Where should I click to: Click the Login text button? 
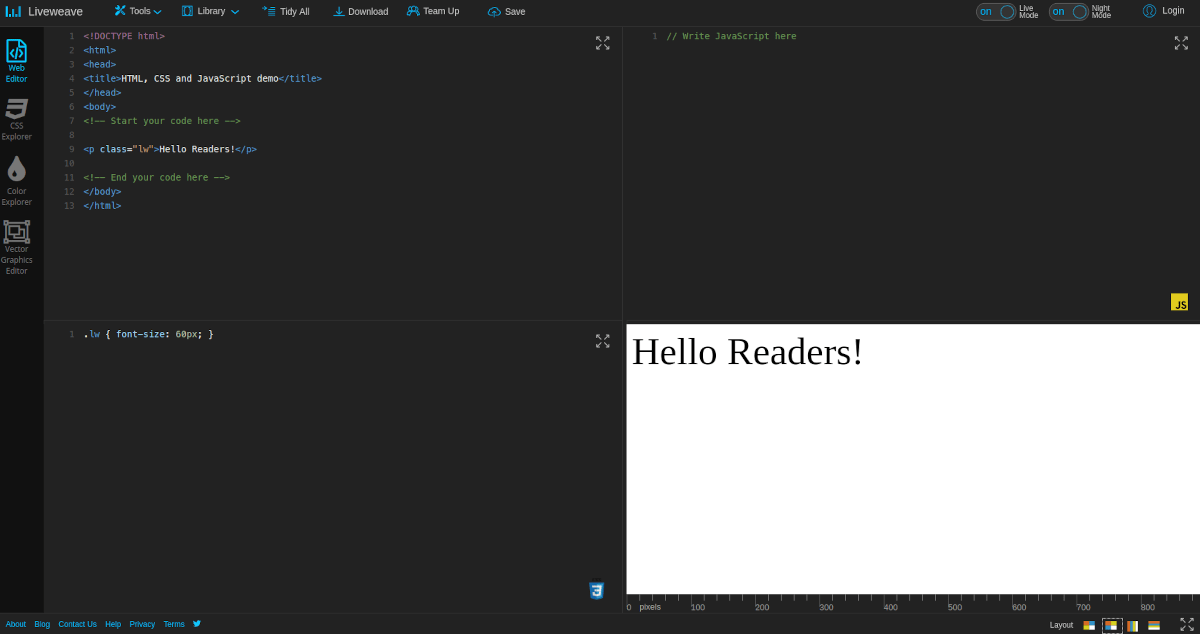click(x=1173, y=11)
